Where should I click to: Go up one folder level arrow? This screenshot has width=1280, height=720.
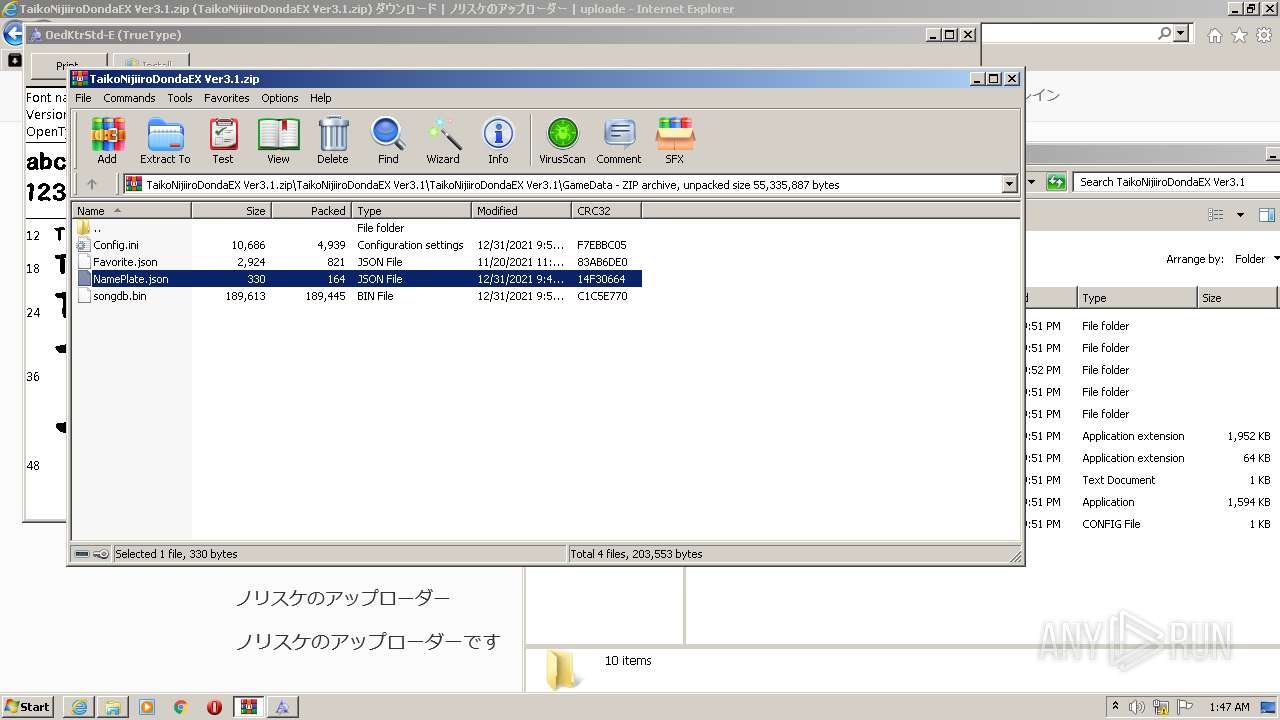click(92, 184)
